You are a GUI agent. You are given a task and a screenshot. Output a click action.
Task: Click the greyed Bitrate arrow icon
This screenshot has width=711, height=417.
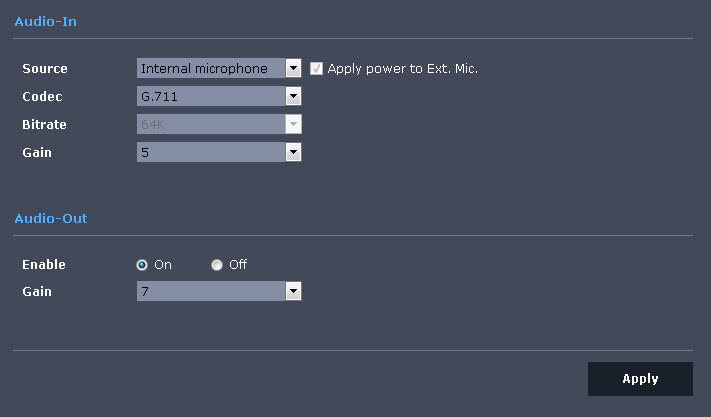click(293, 124)
